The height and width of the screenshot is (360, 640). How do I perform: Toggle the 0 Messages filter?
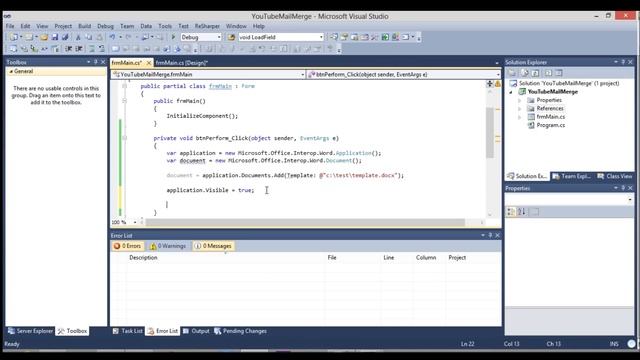click(x=213, y=246)
